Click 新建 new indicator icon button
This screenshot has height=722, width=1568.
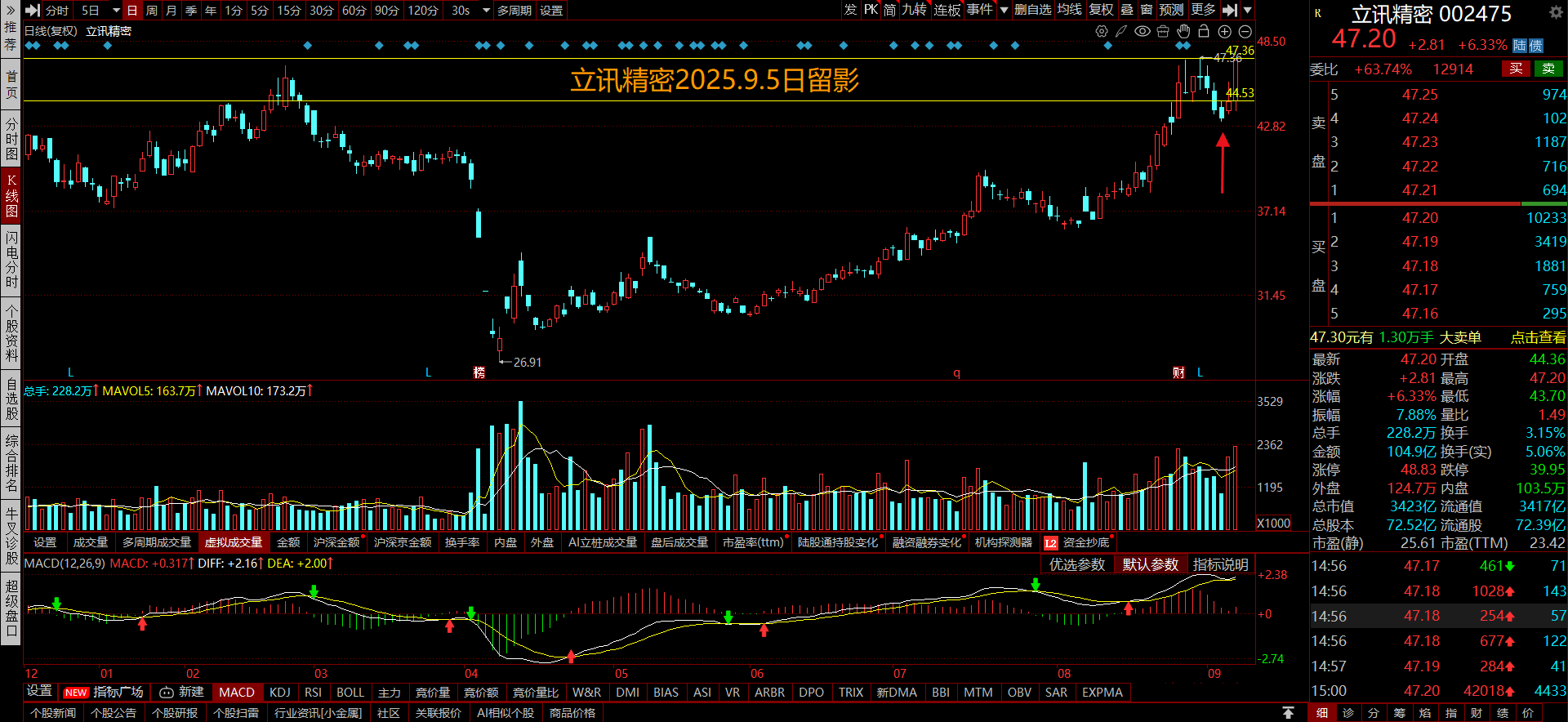(x=181, y=692)
